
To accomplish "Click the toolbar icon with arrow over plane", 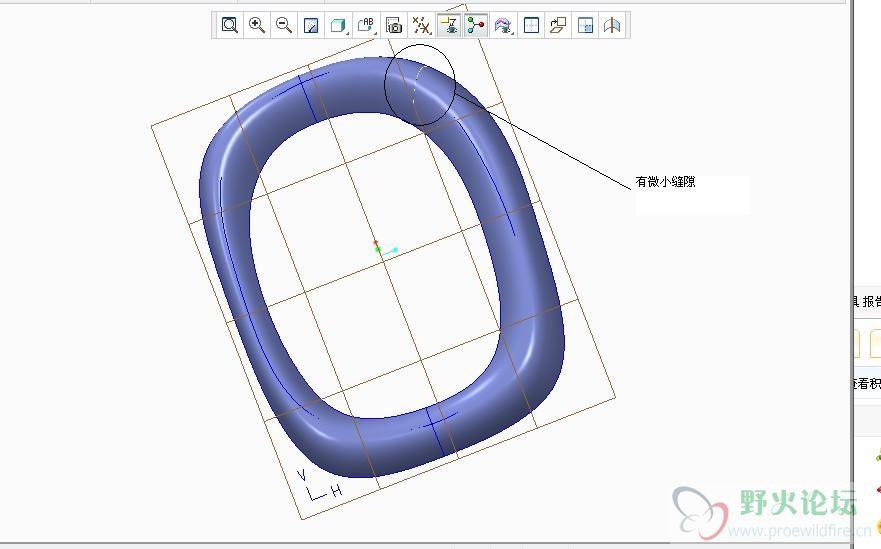I will click(558, 25).
